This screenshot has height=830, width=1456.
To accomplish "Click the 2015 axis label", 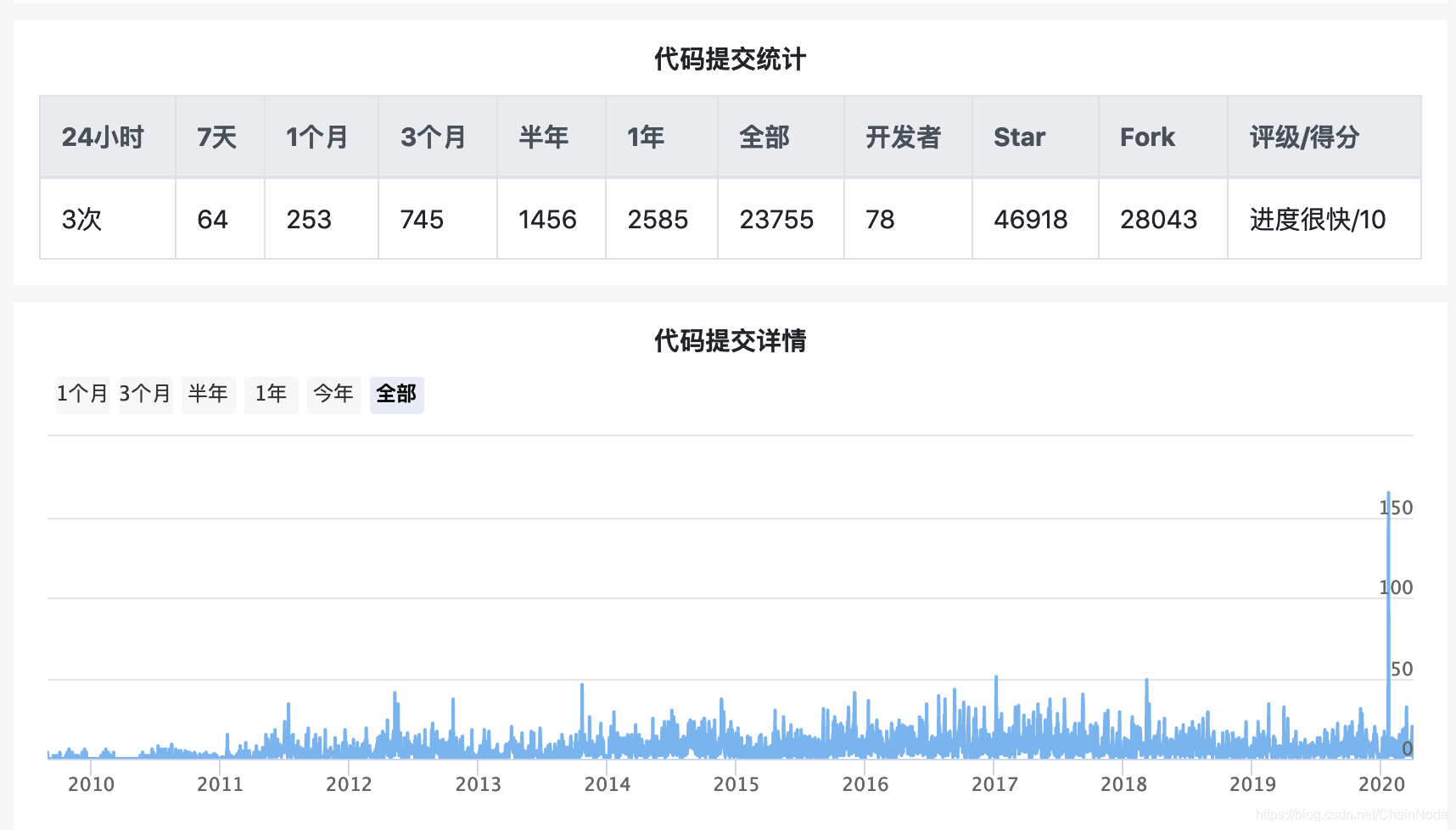I will [x=736, y=784].
